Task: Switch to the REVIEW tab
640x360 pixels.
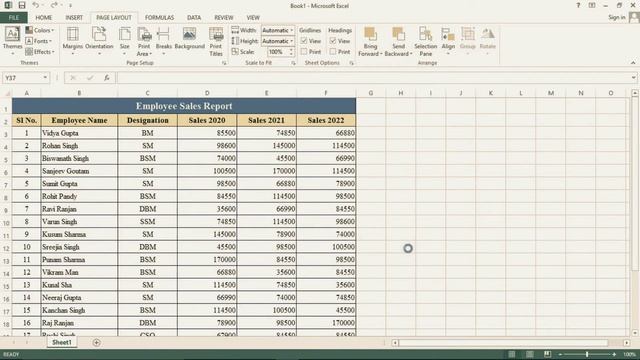Action: (x=224, y=18)
